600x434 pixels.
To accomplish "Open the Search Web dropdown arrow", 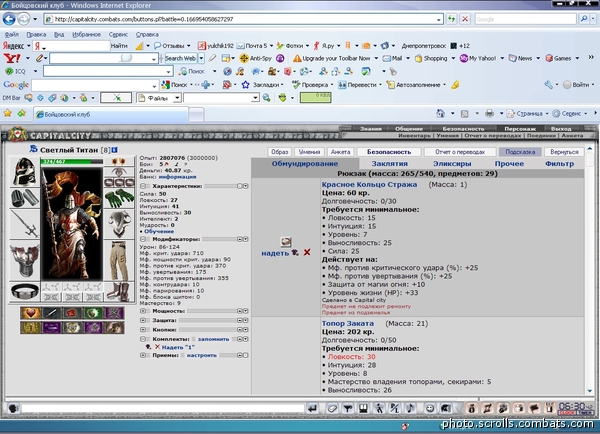I will (201, 59).
